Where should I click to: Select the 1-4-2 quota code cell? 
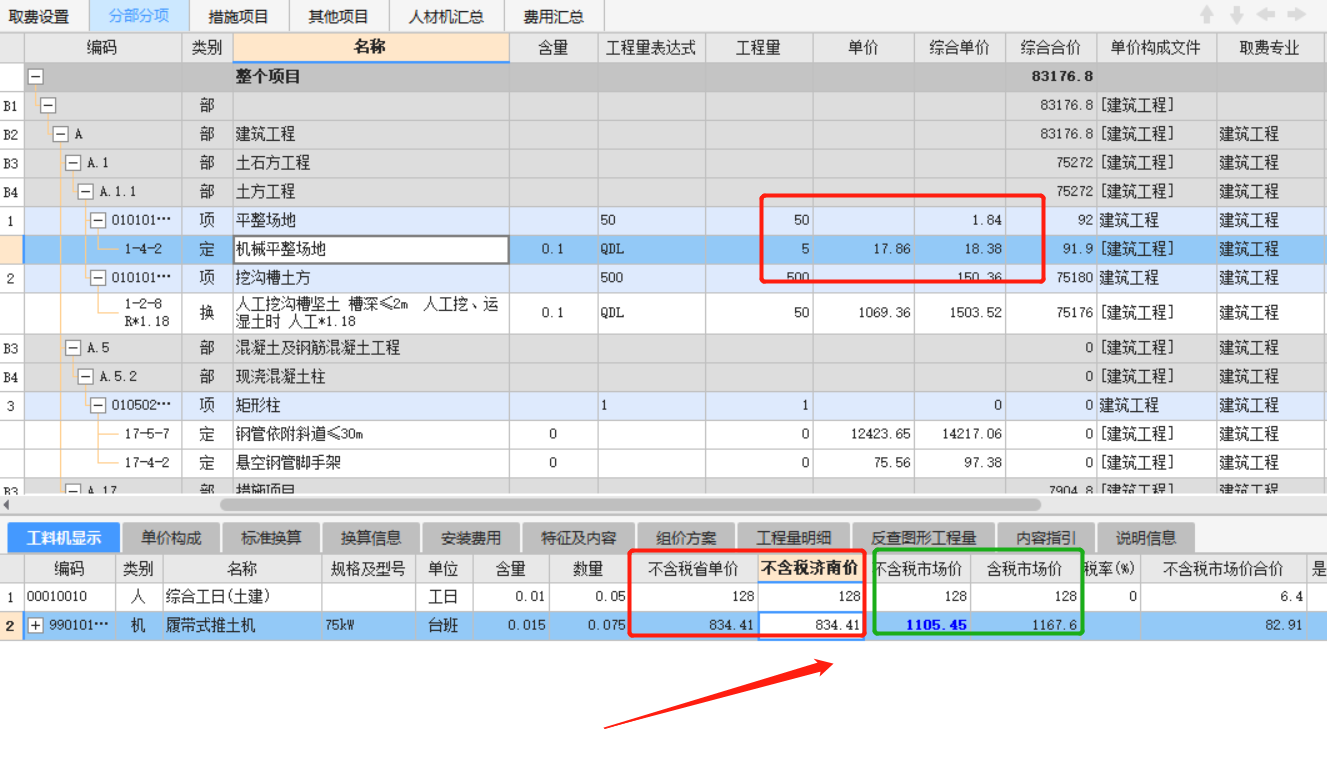coord(104,249)
